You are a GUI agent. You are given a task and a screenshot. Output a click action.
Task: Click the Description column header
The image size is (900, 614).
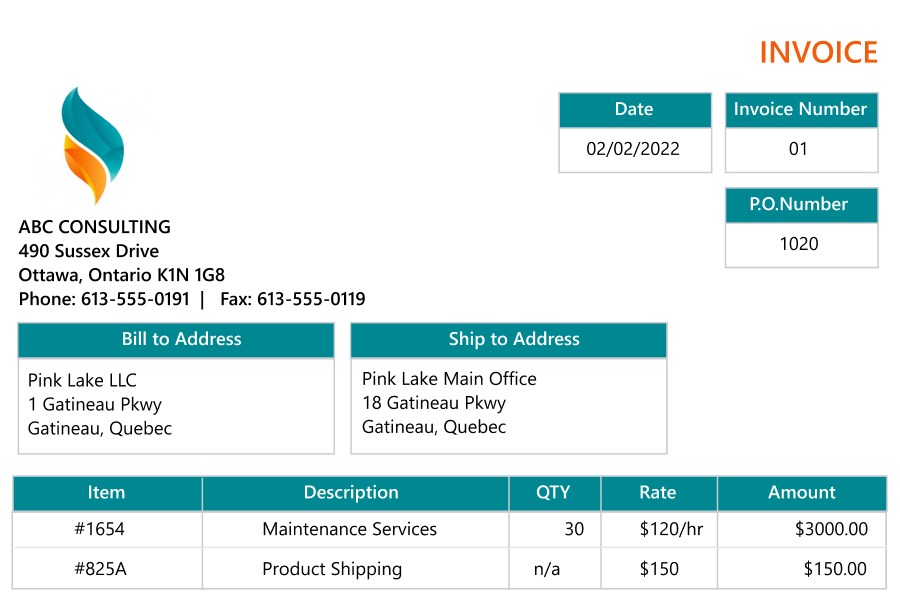coord(351,492)
